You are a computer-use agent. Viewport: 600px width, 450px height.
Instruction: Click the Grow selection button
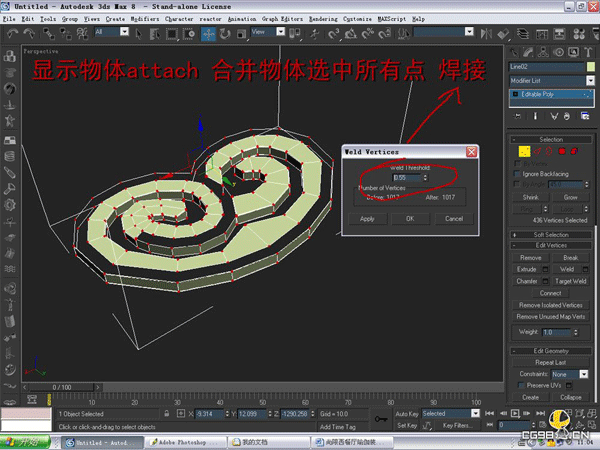click(x=570, y=197)
